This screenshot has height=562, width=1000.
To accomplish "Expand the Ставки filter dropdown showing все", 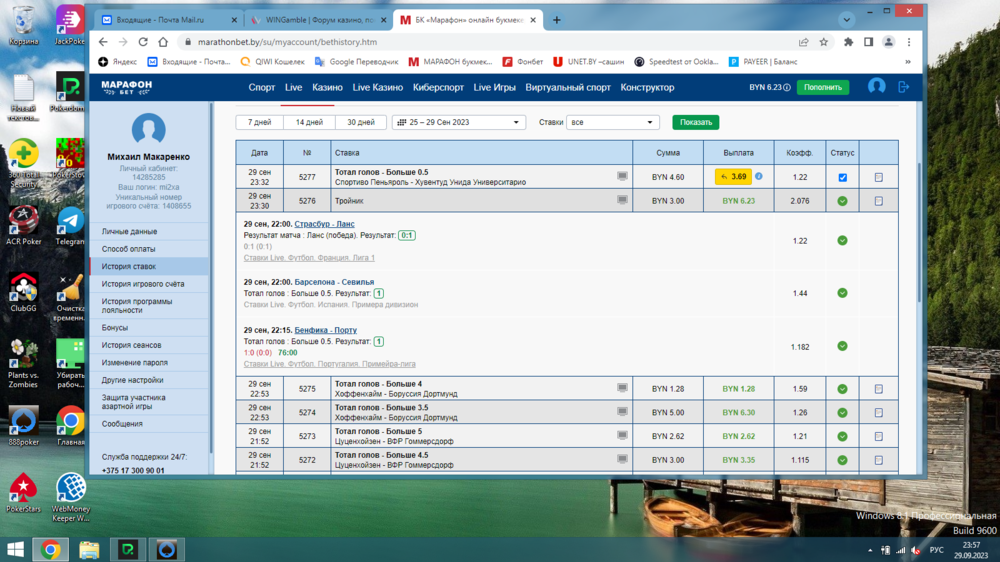I will (612, 122).
